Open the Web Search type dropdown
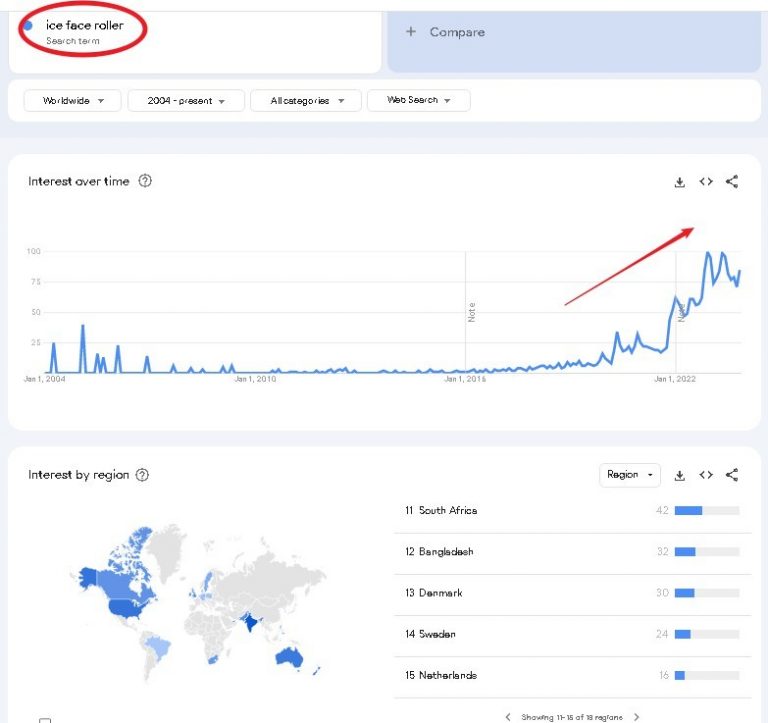 419,100
